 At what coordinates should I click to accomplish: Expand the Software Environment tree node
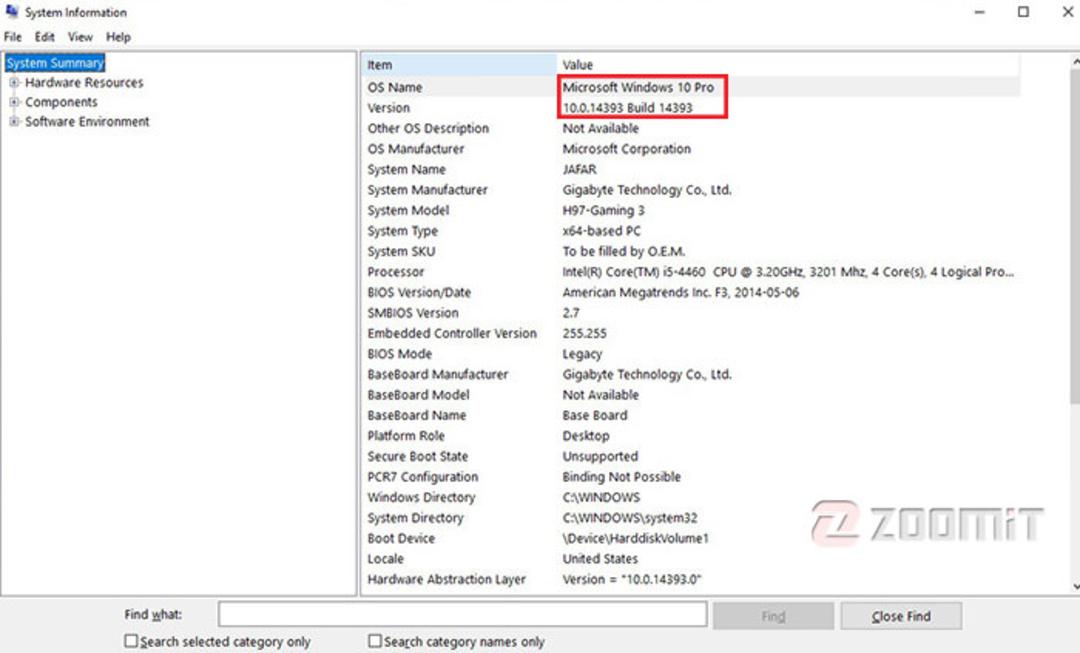coord(13,121)
